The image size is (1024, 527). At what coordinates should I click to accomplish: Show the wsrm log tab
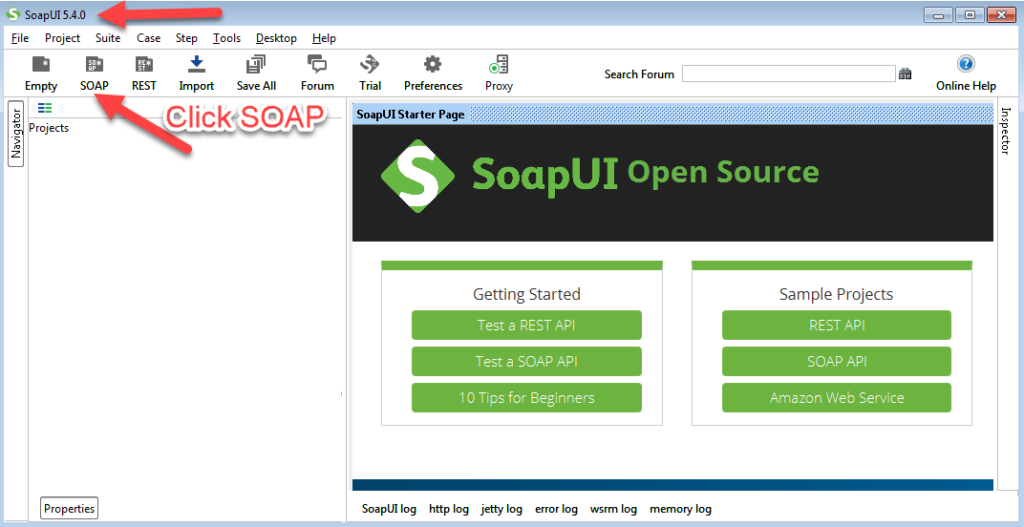pyautogui.click(x=613, y=509)
